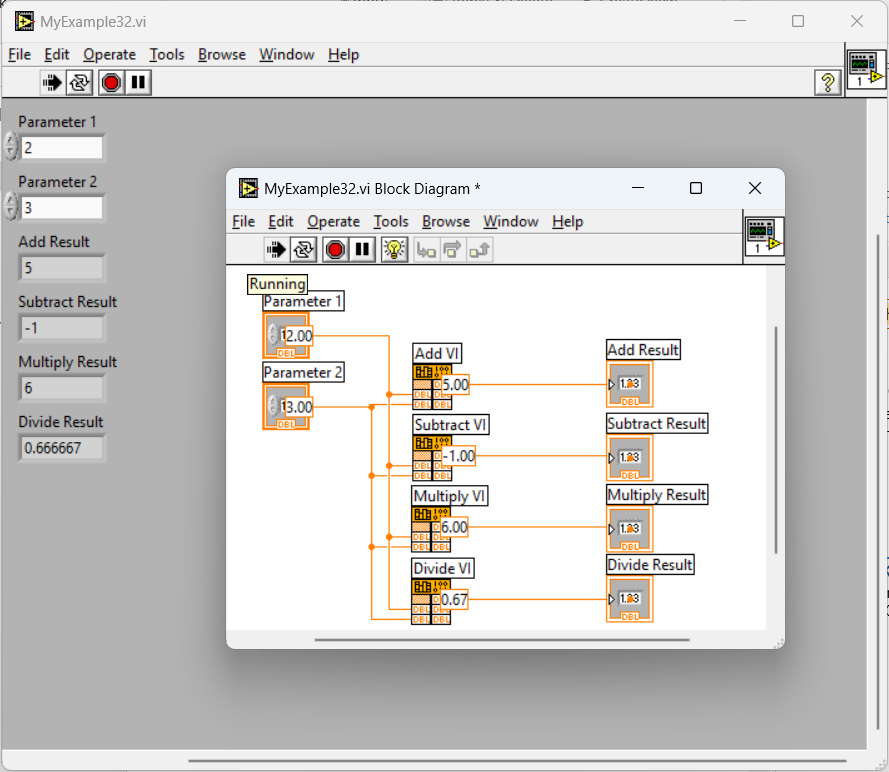889x772 pixels.
Task: Pause execution in front panel toolbar
Action: [138, 83]
